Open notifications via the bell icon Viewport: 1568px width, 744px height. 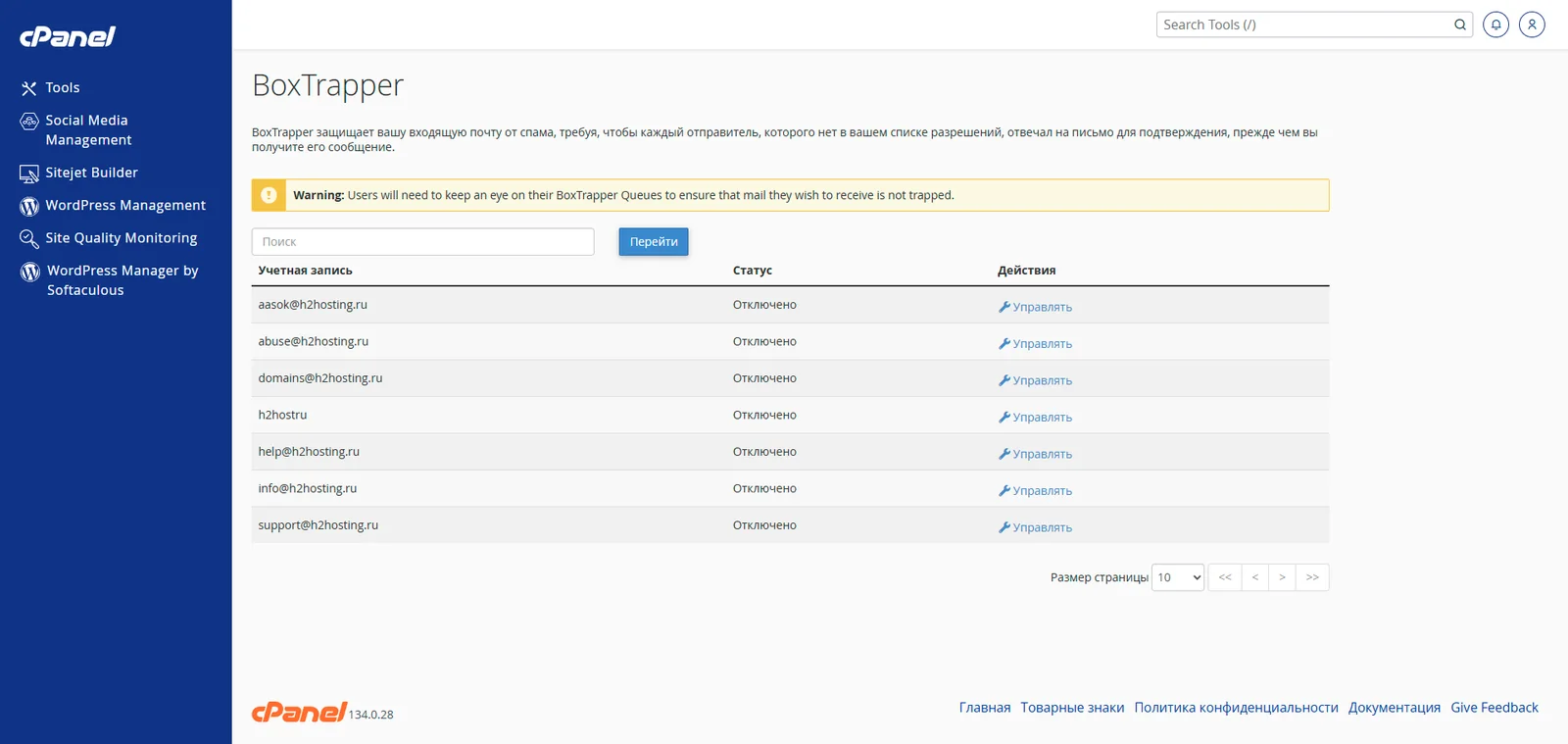pos(1495,25)
